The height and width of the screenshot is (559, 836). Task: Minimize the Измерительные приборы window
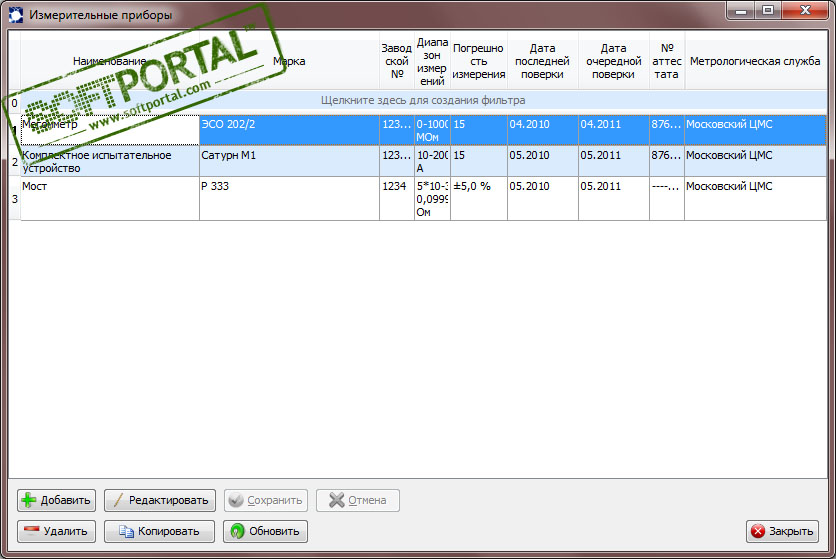[x=741, y=10]
